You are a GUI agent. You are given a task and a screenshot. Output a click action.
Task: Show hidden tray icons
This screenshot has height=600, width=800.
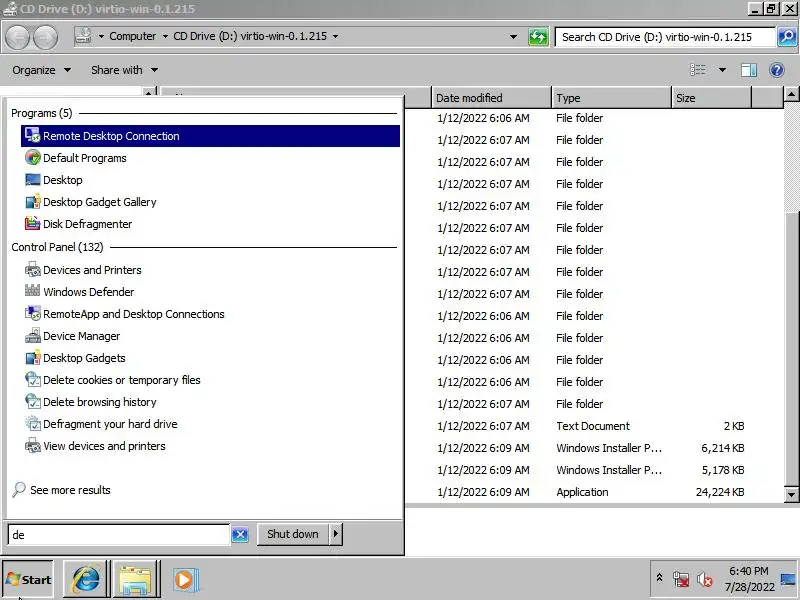659,578
